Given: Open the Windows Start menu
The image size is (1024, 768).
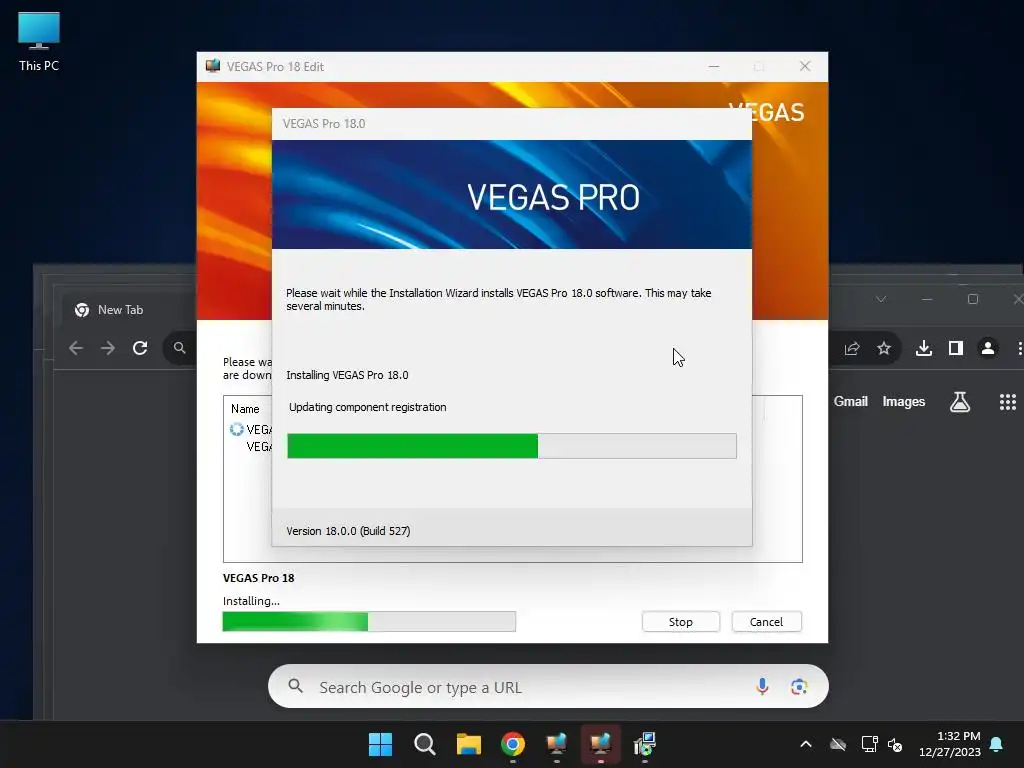Looking at the screenshot, I should [380, 744].
